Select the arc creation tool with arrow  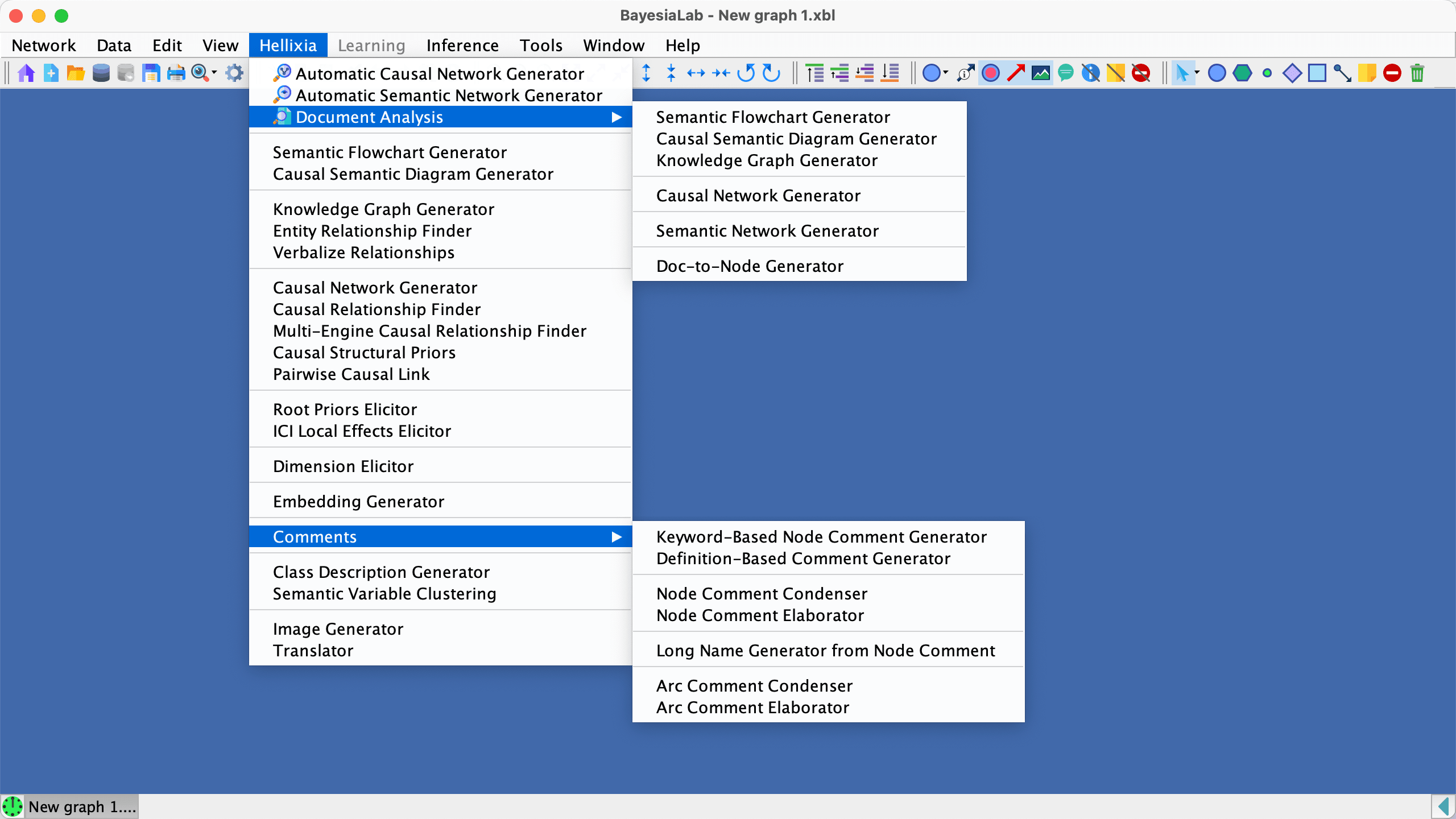tap(1342, 73)
